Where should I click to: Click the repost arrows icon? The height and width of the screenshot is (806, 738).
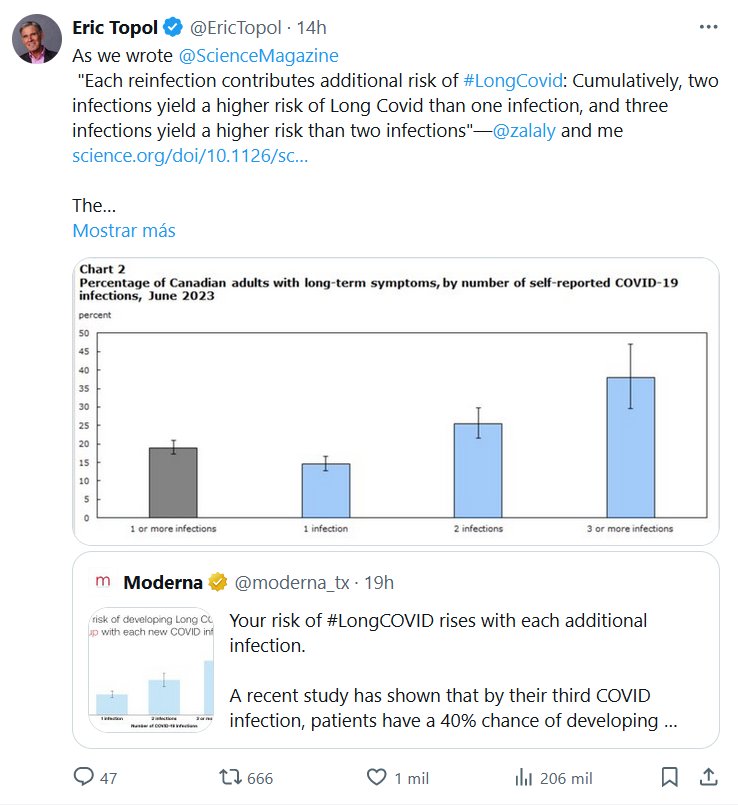232,777
